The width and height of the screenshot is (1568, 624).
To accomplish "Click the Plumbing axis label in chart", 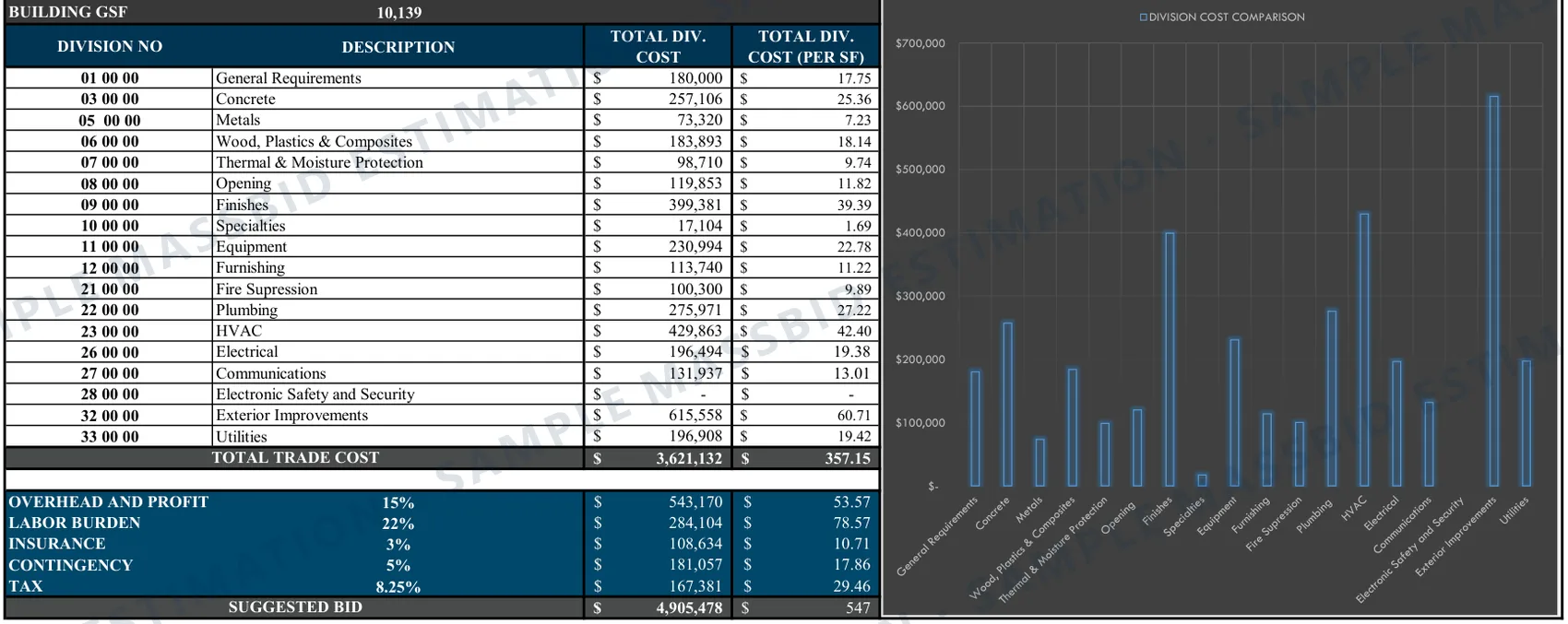I will pyautogui.click(x=1315, y=516).
